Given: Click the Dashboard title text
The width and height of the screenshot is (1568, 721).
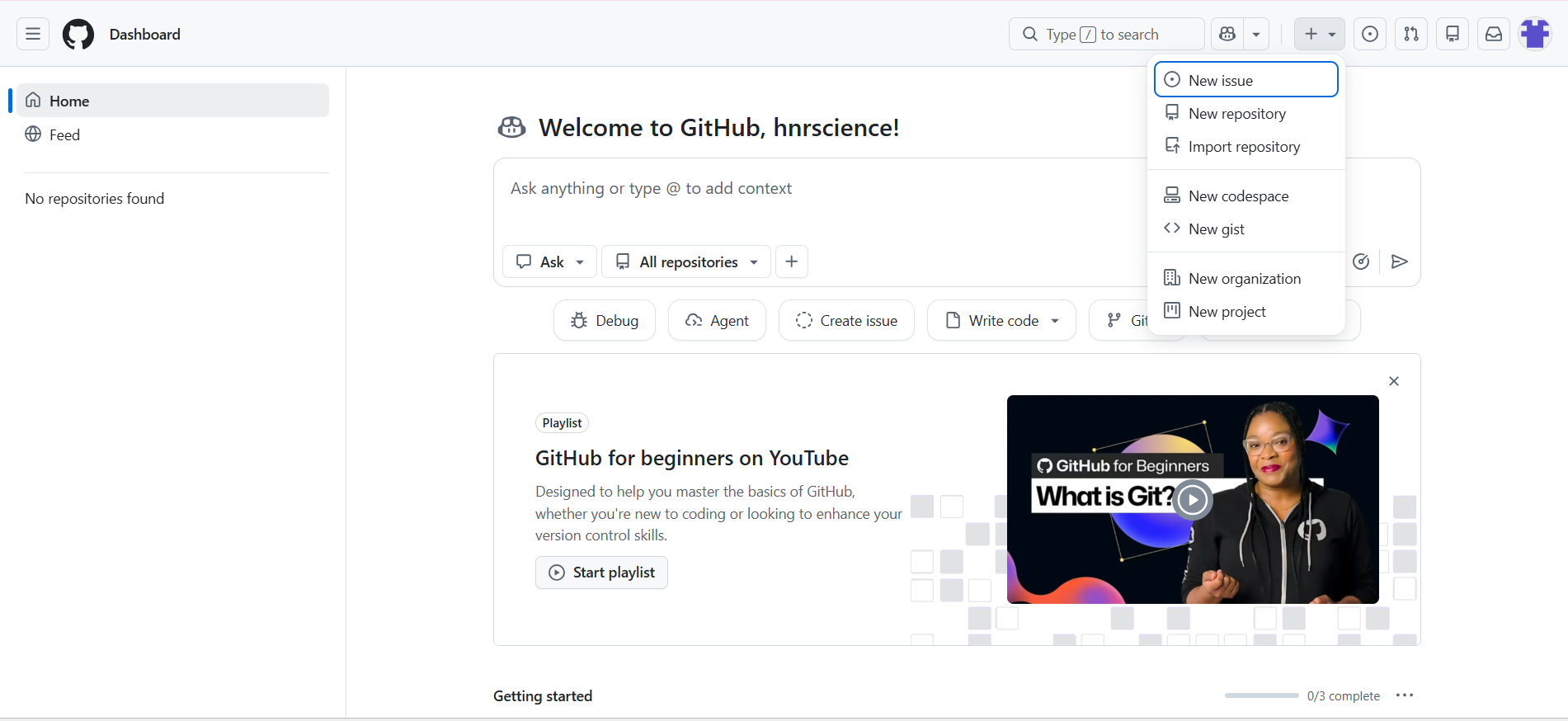Looking at the screenshot, I should (145, 34).
